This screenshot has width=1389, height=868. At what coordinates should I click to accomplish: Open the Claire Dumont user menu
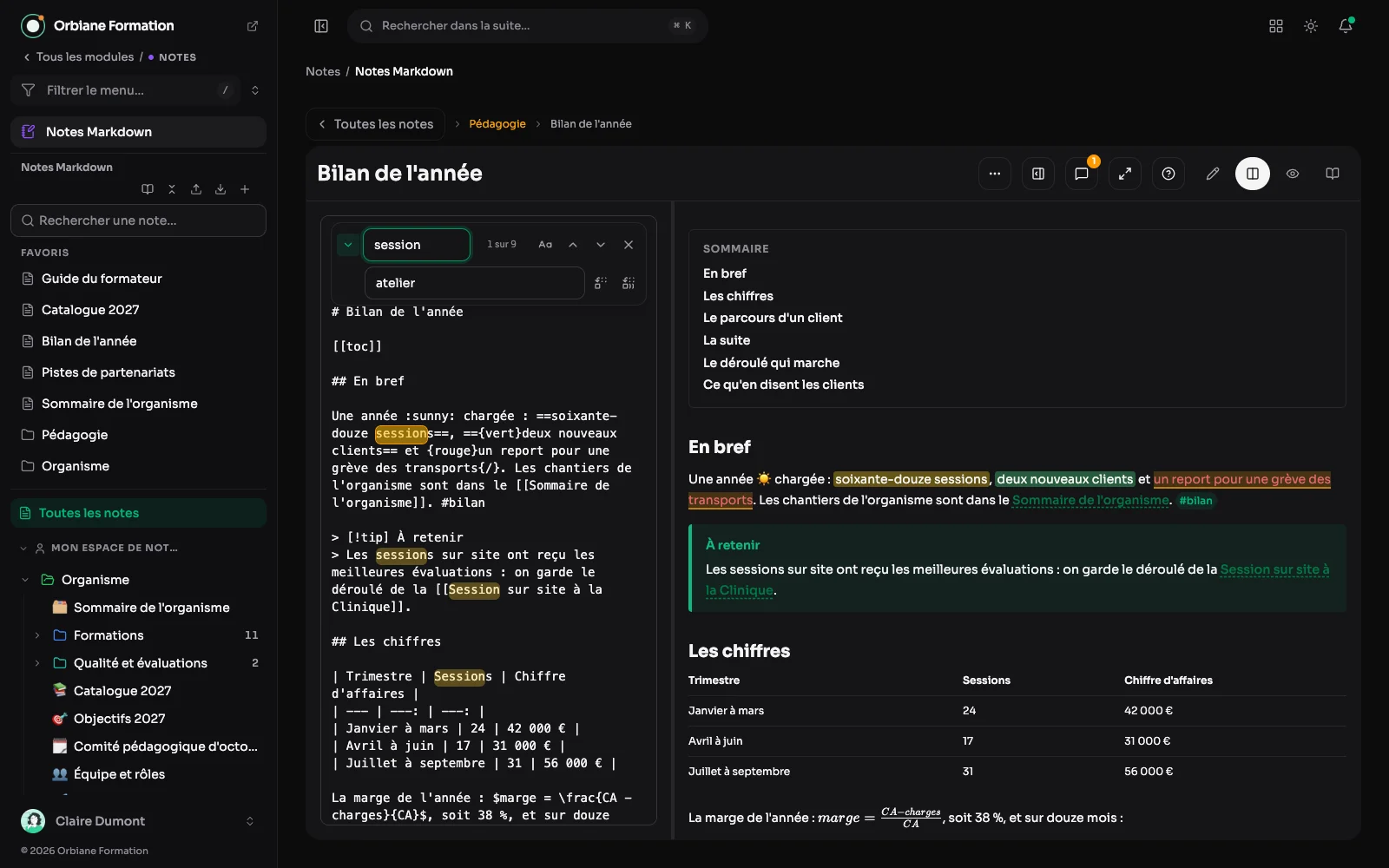tap(139, 821)
